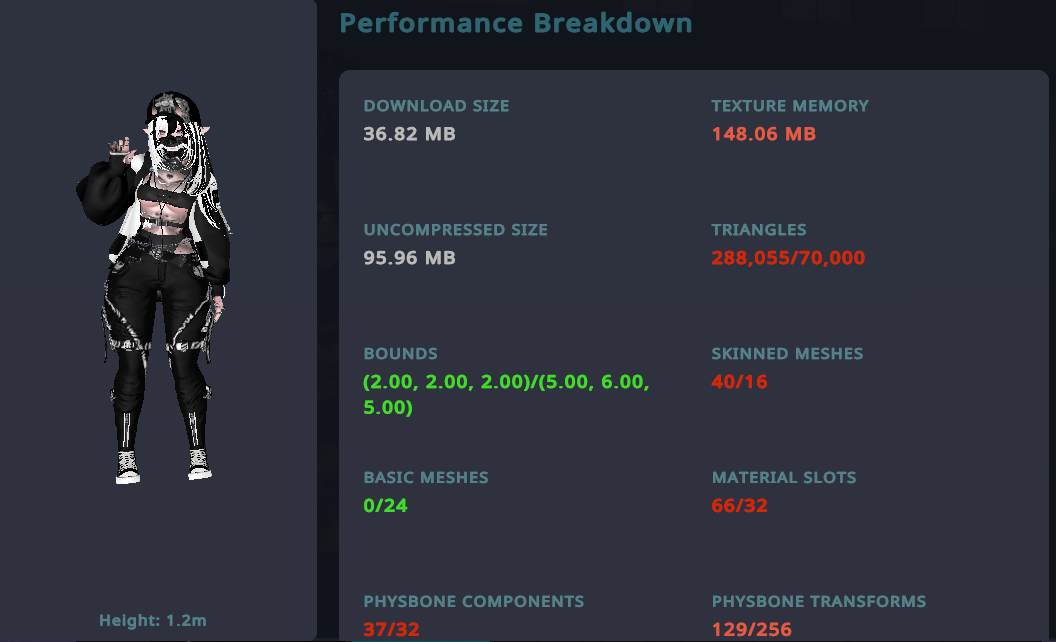1056x642 pixels.
Task: Select the 288,055/70,000 triangles value
Action: pos(788,258)
